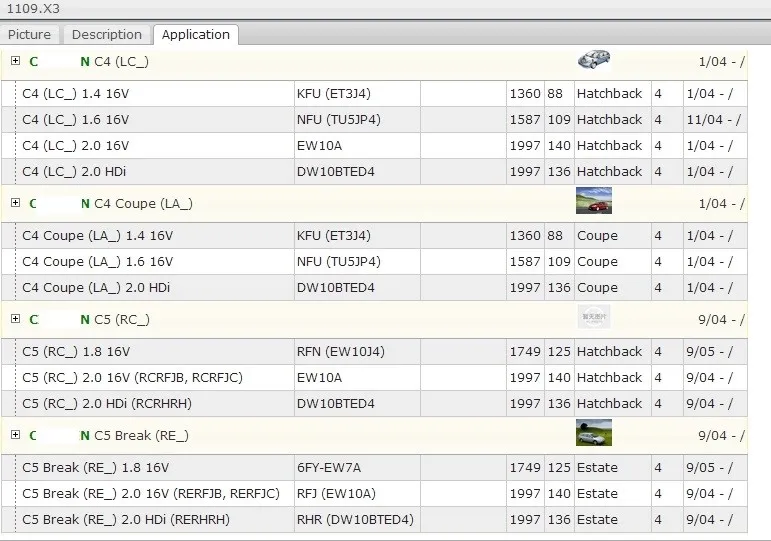The image size is (771, 541).
Task: Click engine code RFJ (EW10A)
Action: pyautogui.click(x=336, y=494)
